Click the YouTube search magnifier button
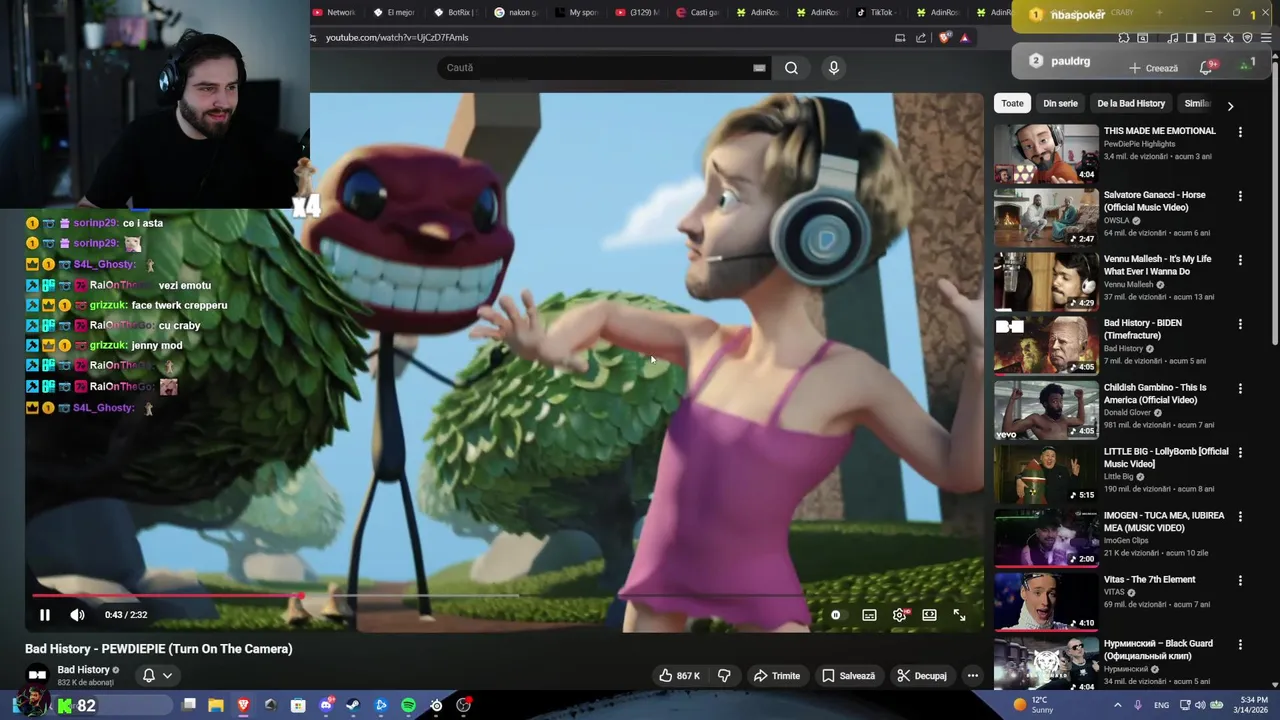Screen dimensions: 1280x720 tap(791, 68)
